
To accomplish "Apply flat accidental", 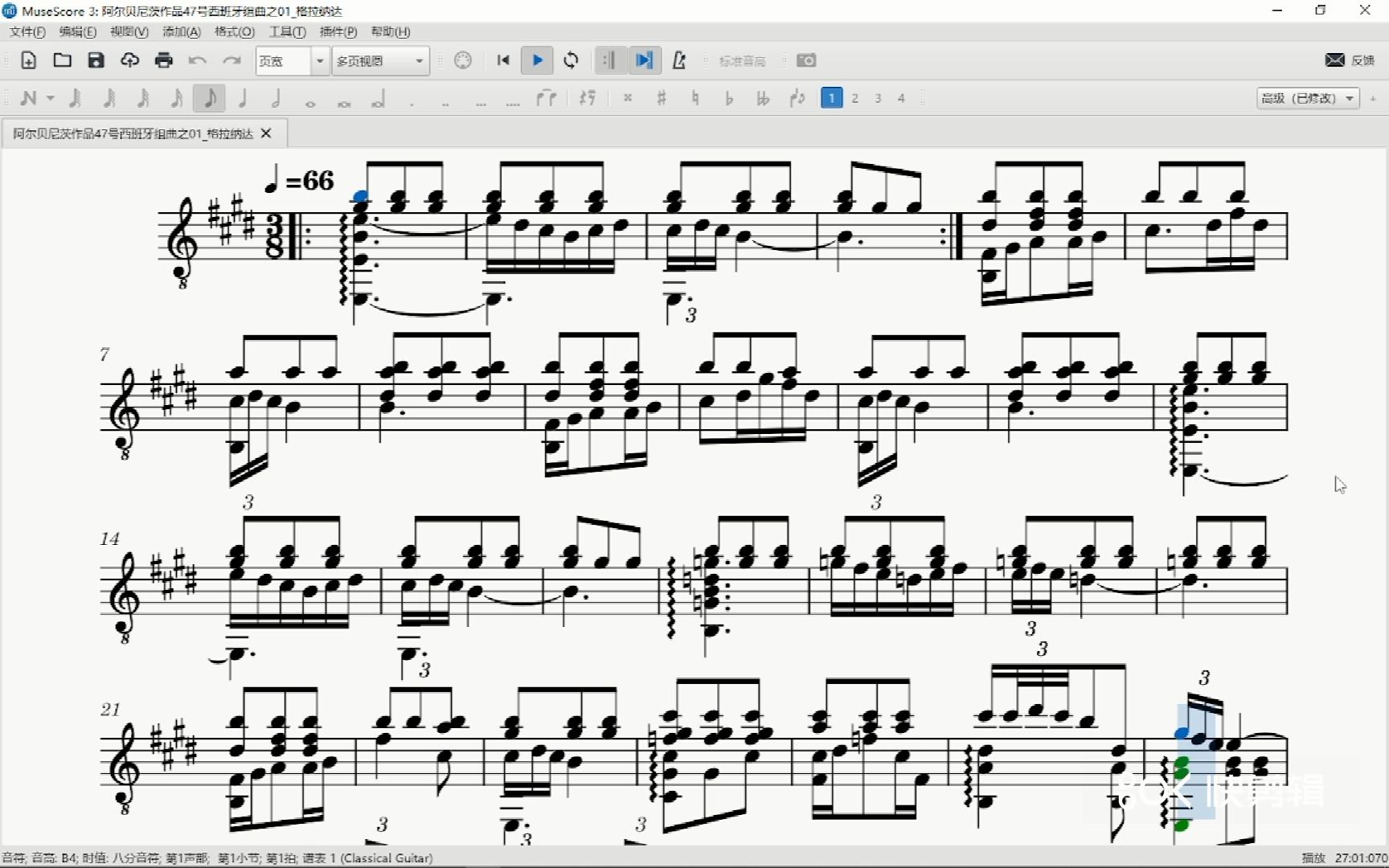I will [729, 98].
